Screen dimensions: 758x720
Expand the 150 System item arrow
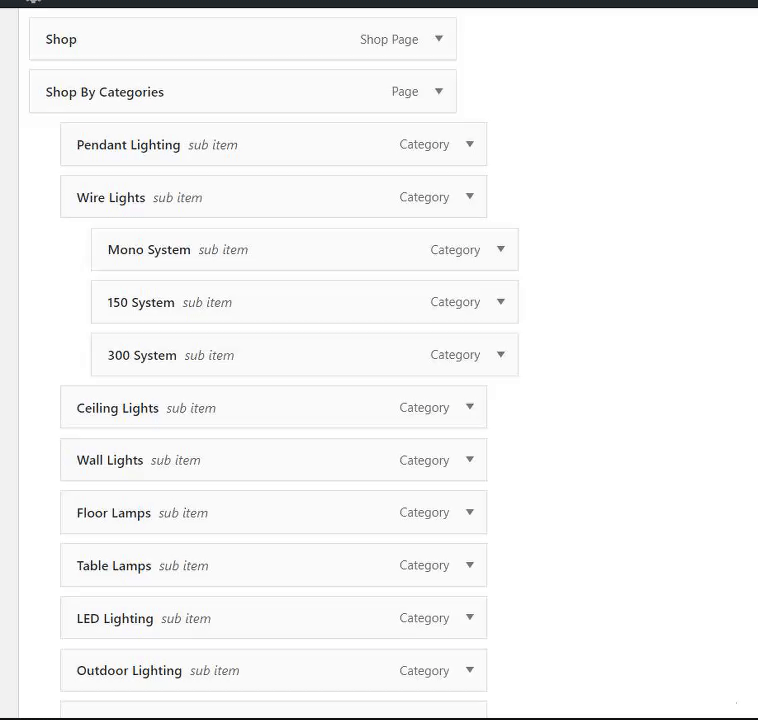click(x=500, y=302)
